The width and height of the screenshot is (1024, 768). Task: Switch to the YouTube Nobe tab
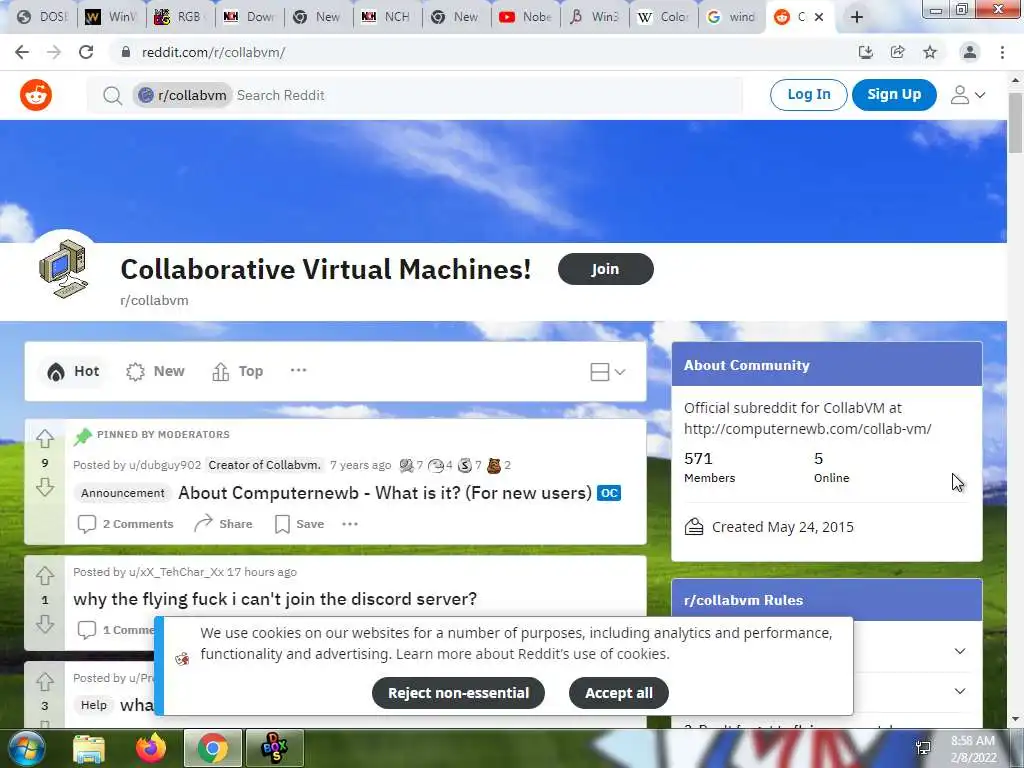[526, 17]
